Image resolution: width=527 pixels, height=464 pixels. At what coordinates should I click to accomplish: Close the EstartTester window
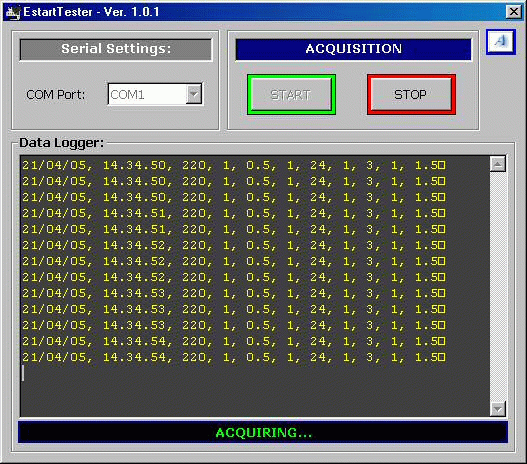click(x=514, y=12)
